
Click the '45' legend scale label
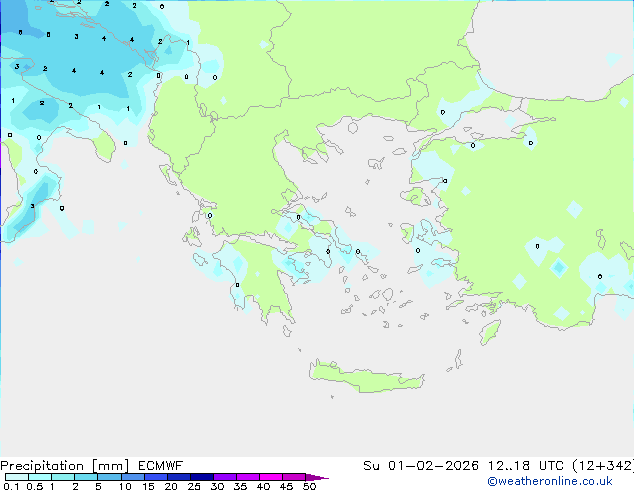(x=286, y=486)
